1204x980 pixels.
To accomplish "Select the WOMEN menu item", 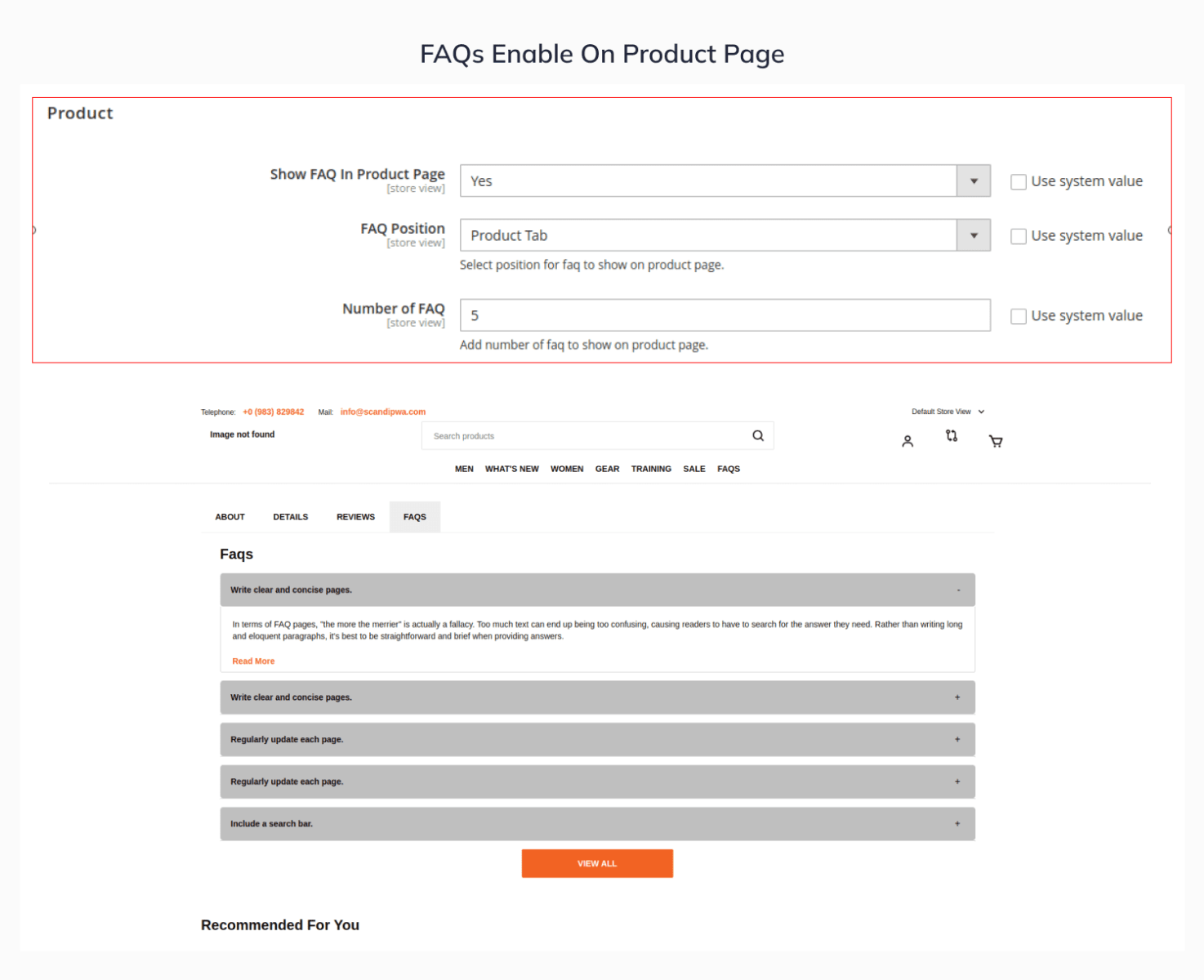I will coord(567,468).
